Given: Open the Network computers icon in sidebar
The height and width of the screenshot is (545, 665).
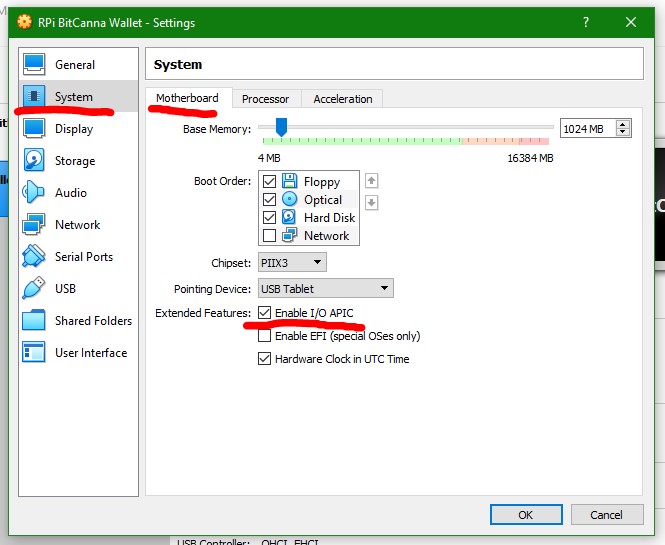Looking at the screenshot, I should [x=34, y=224].
